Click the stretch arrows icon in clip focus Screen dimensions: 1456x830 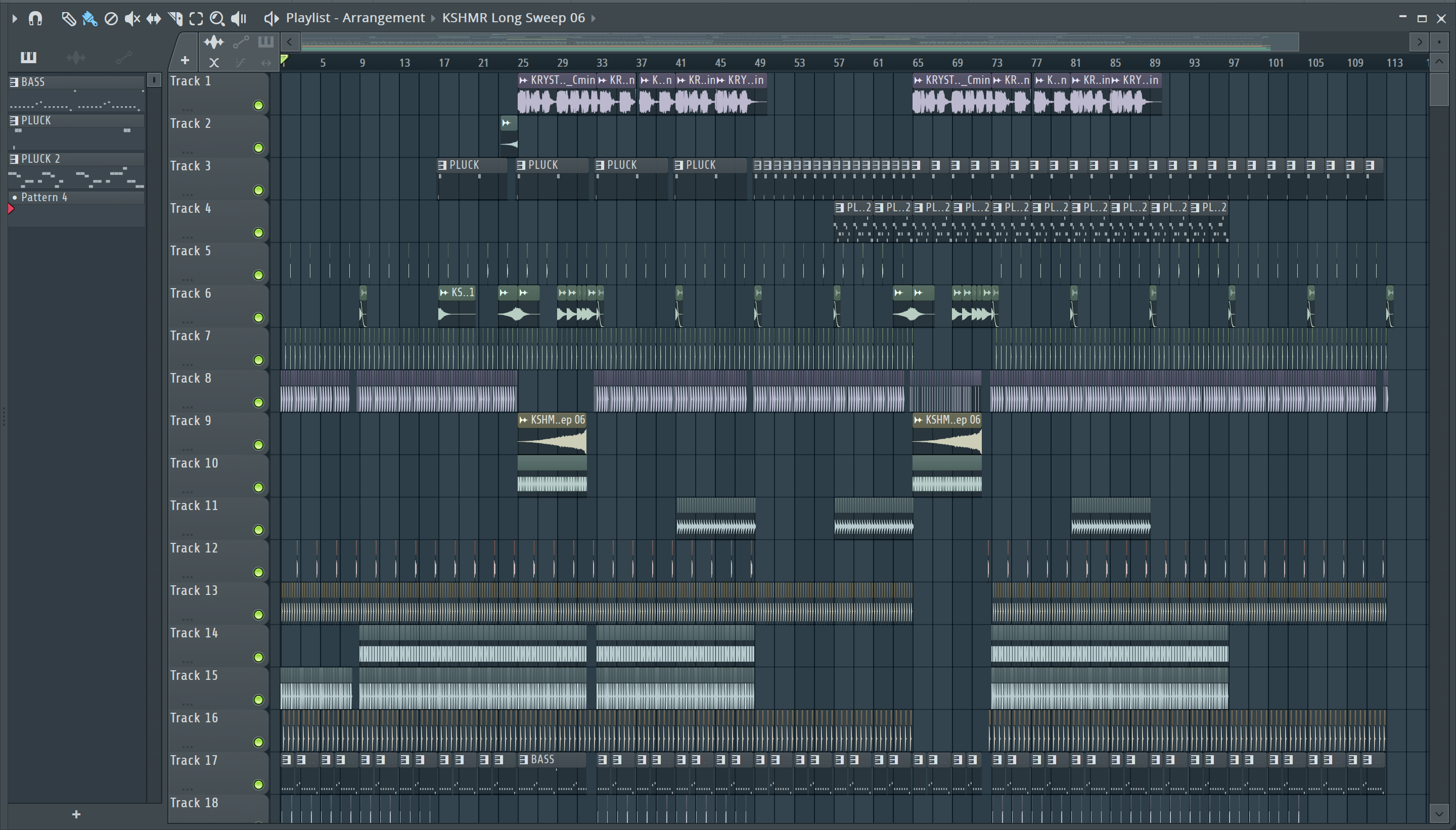(265, 62)
